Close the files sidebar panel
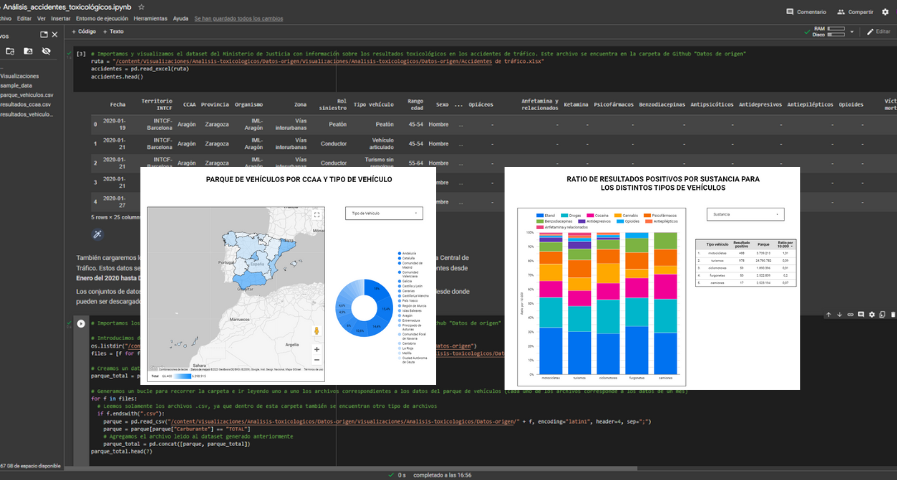The height and width of the screenshot is (480, 897). 55,35
